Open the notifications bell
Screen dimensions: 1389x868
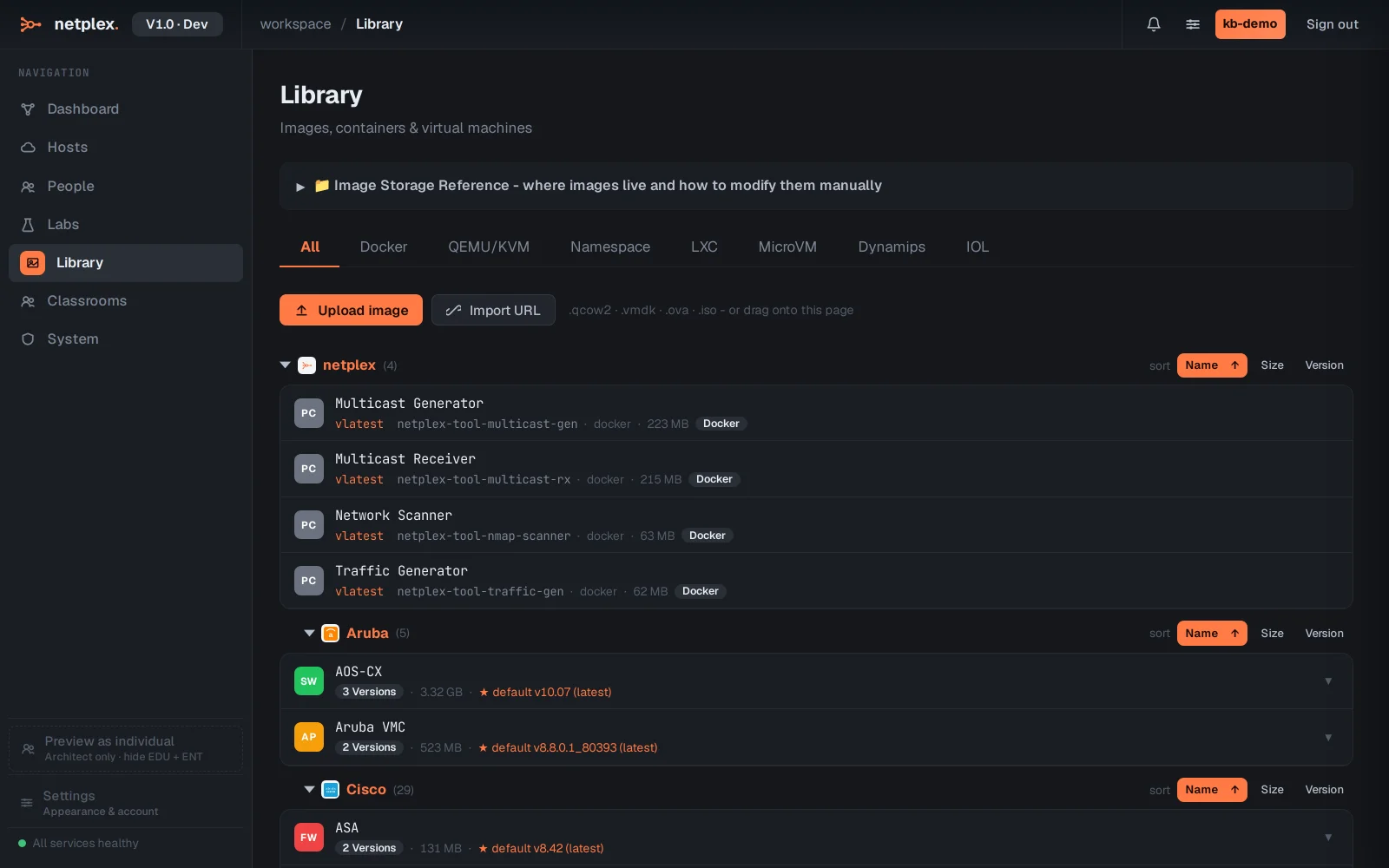(x=1154, y=24)
